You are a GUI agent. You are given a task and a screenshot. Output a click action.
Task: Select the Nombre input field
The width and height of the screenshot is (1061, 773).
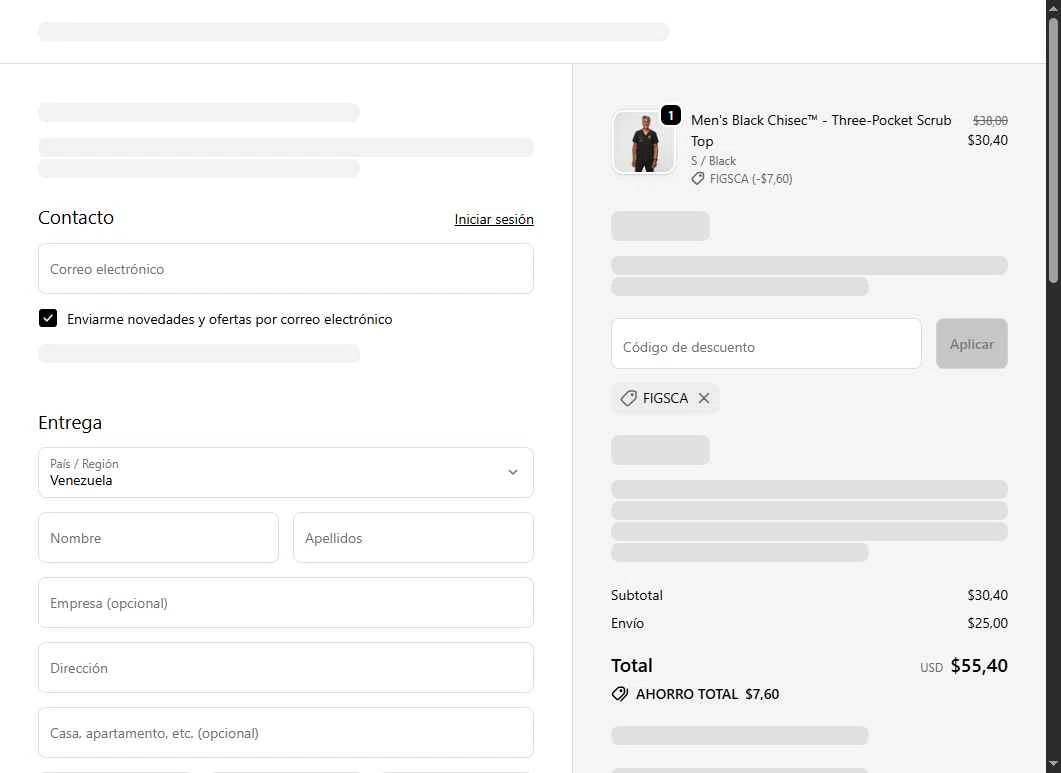[158, 538]
